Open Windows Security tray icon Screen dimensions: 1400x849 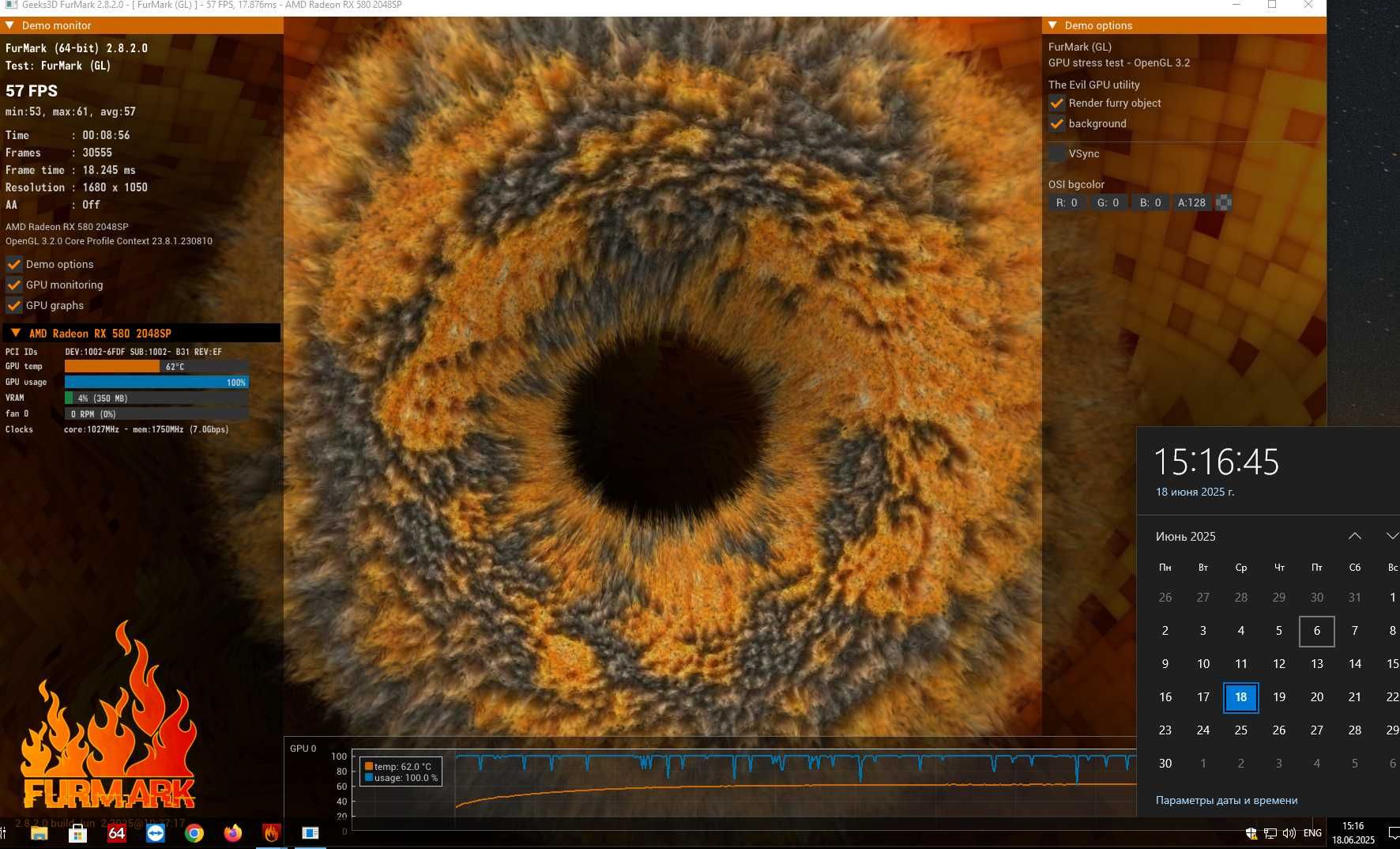coord(1251,833)
